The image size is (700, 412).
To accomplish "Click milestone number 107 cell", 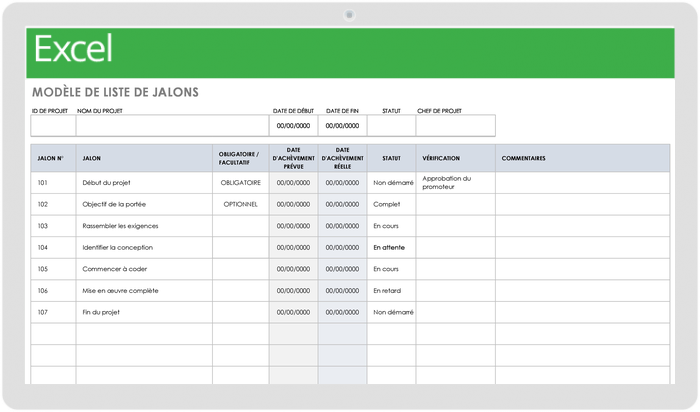I will pyautogui.click(x=53, y=312).
